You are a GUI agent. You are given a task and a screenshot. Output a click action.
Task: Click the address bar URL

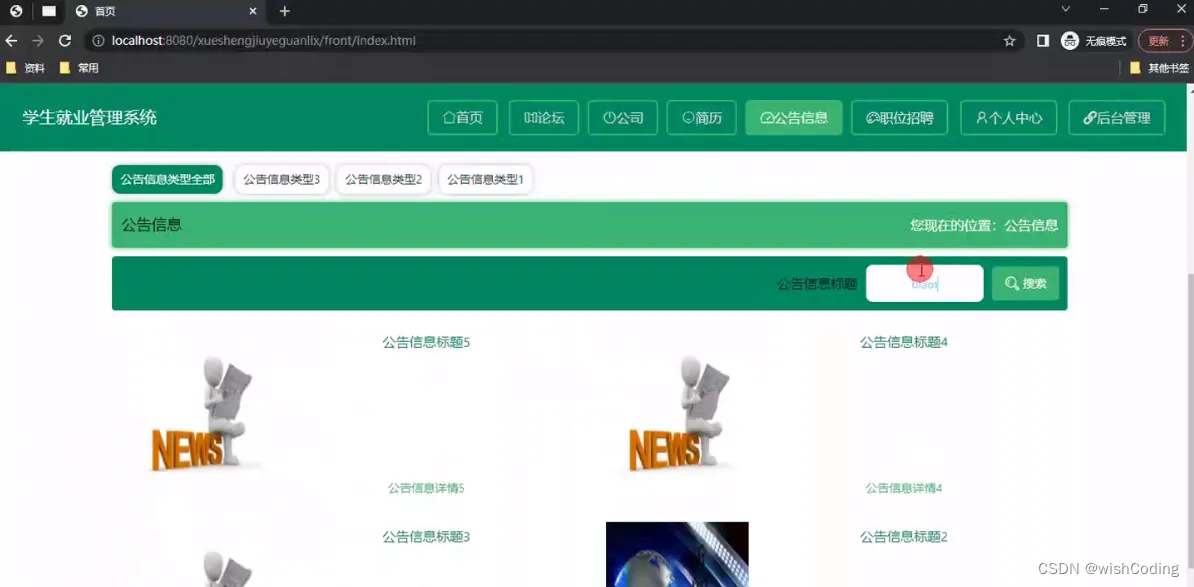coord(263,41)
